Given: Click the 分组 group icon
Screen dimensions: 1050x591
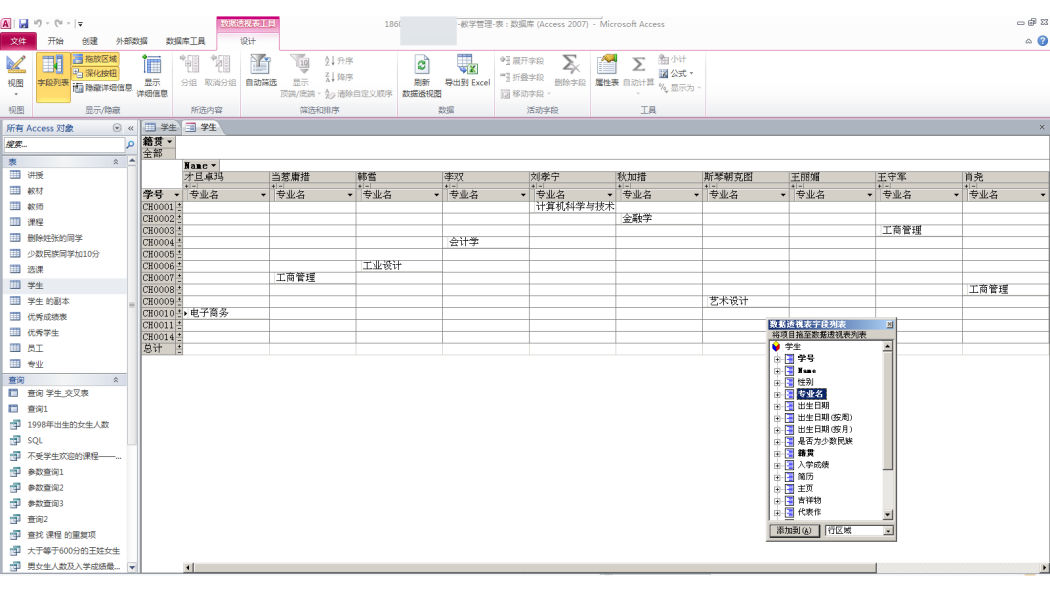Looking at the screenshot, I should tap(189, 71).
